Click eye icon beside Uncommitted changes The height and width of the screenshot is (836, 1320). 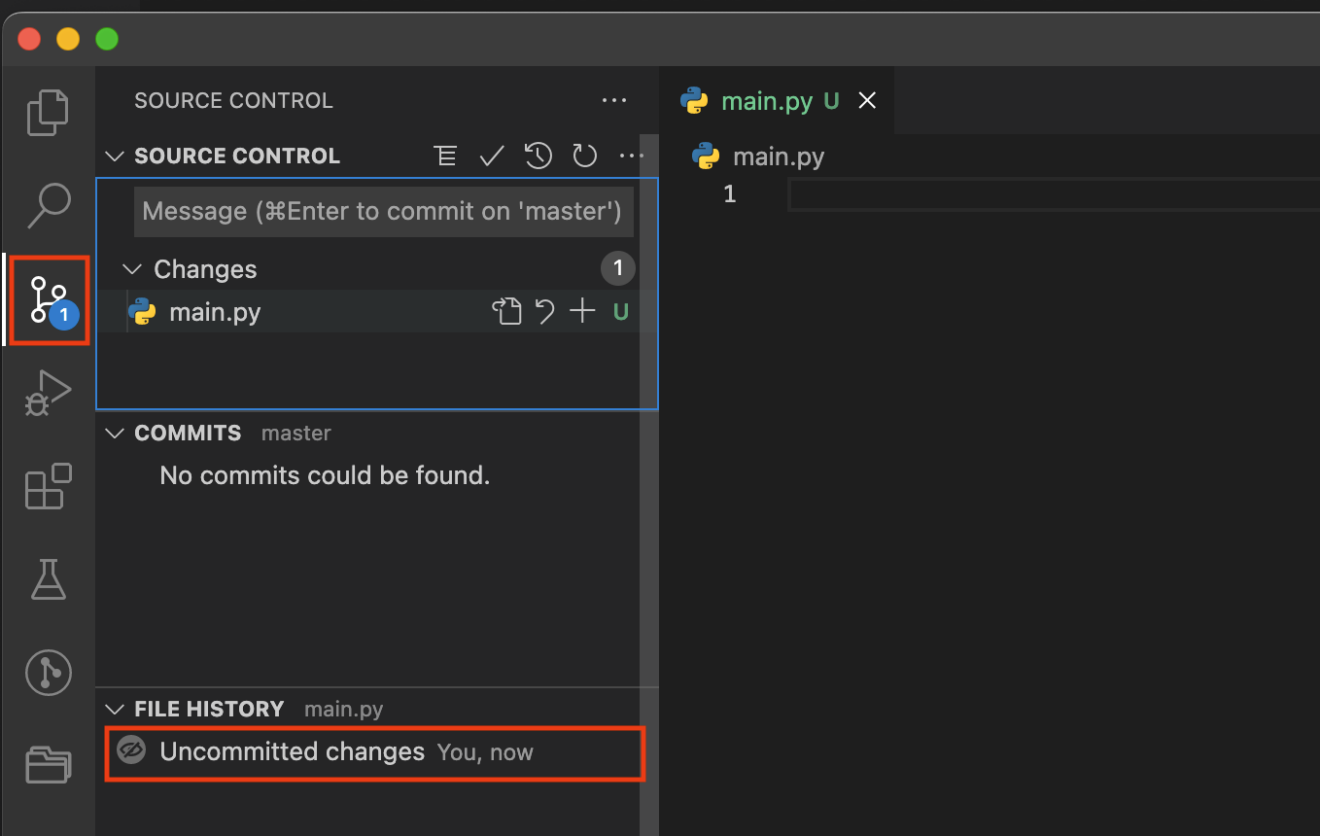click(132, 751)
